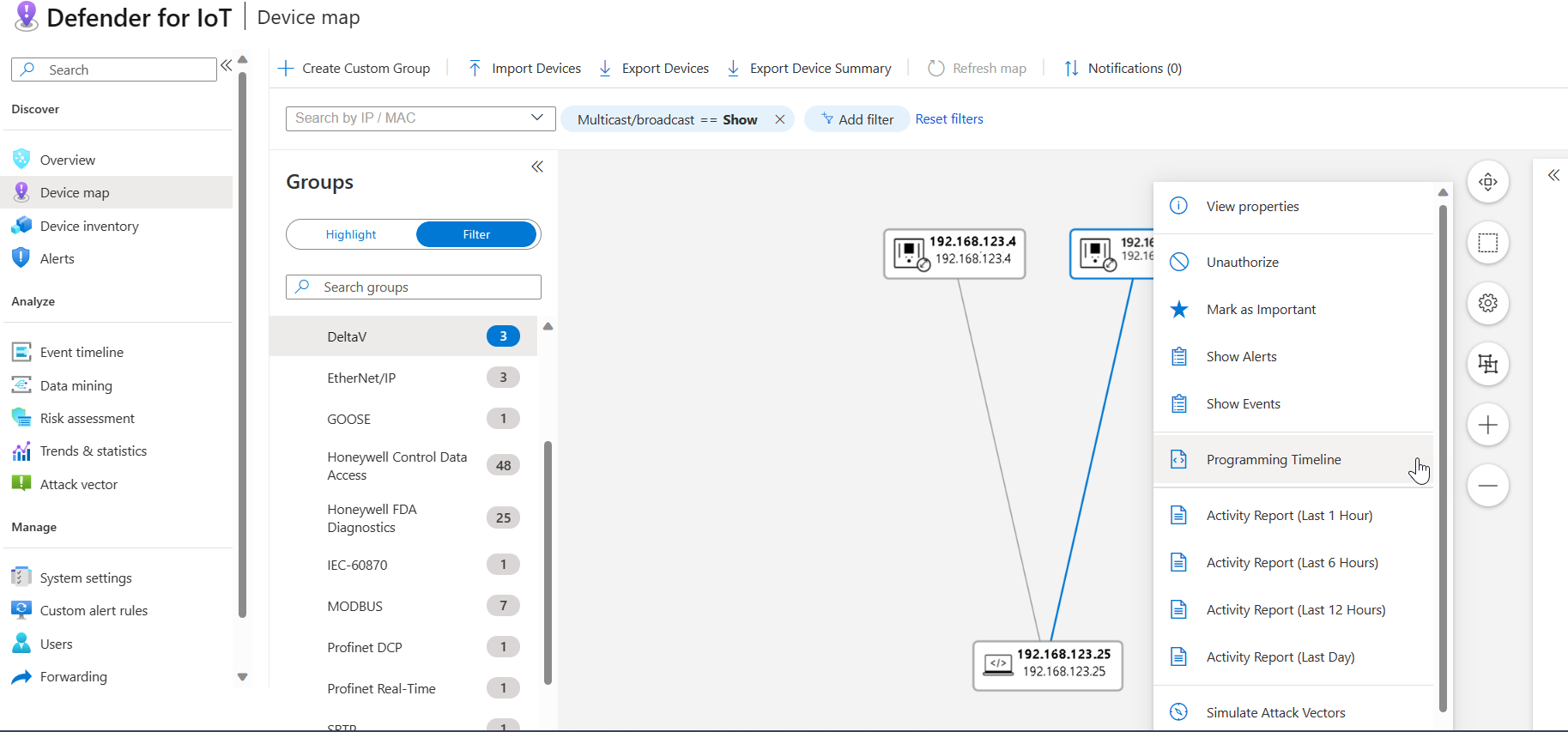Image resolution: width=1568 pixels, height=732 pixels.
Task: Open Activity Report (Last 6 Hours)
Action: click(1293, 562)
